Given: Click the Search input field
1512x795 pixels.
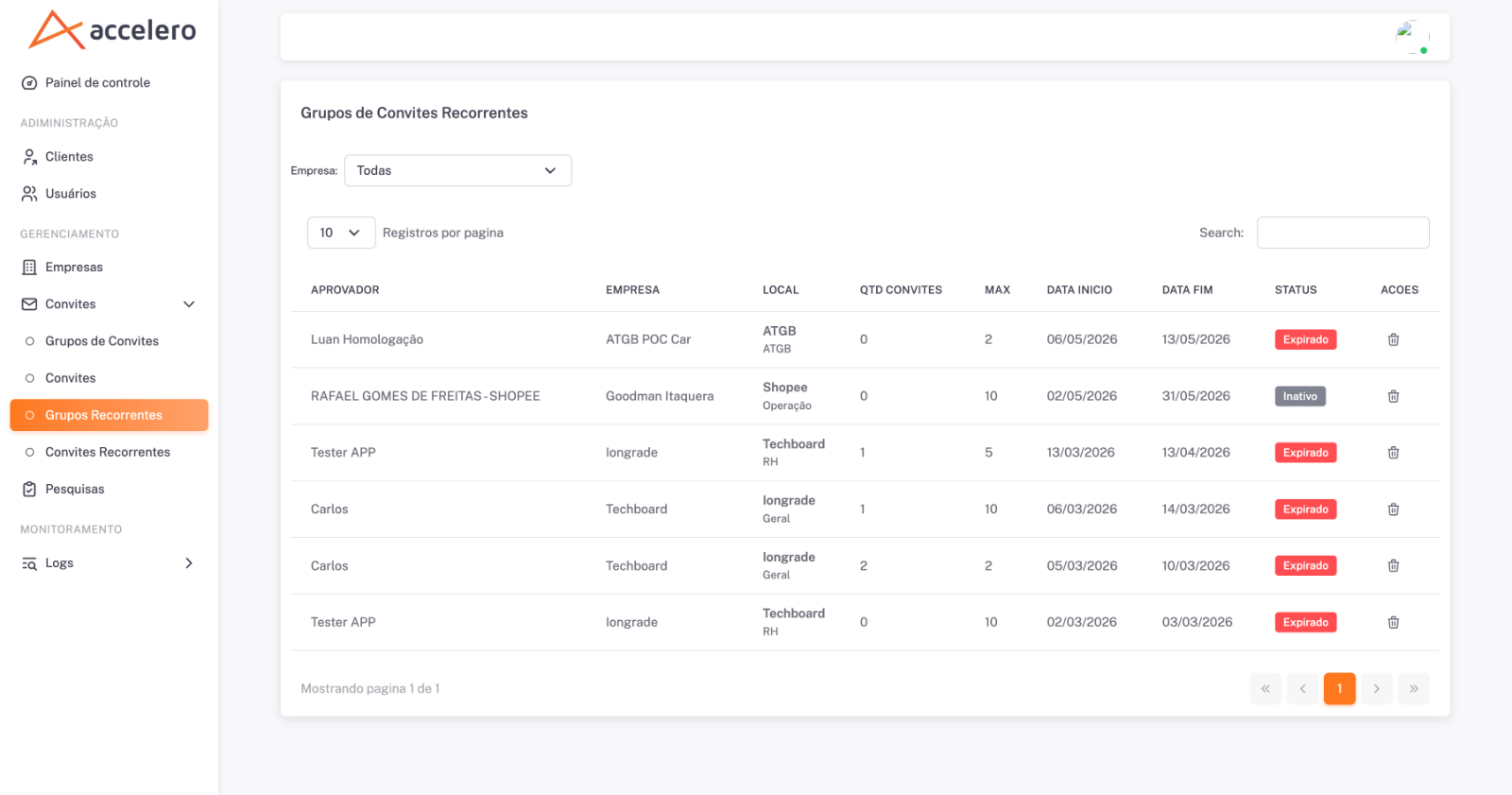Looking at the screenshot, I should click(x=1343, y=233).
